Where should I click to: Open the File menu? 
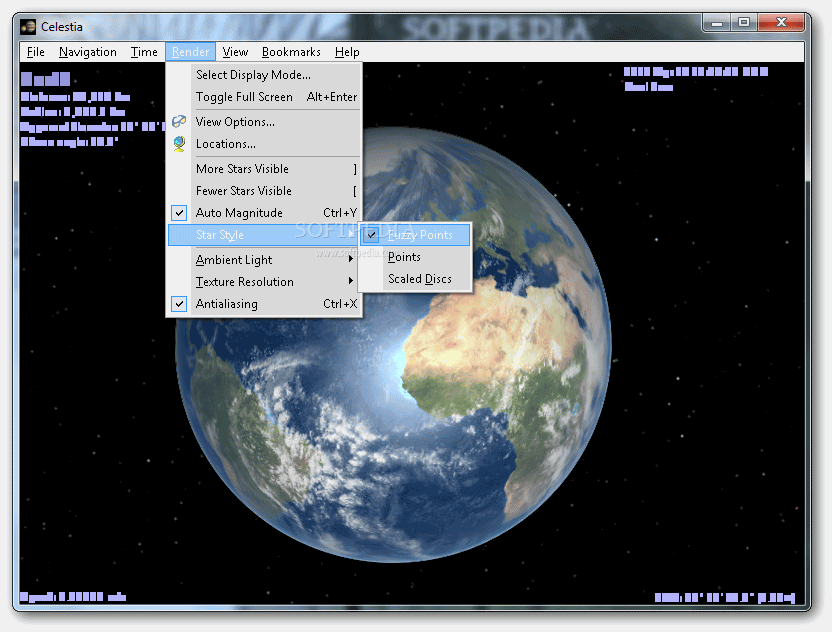36,52
